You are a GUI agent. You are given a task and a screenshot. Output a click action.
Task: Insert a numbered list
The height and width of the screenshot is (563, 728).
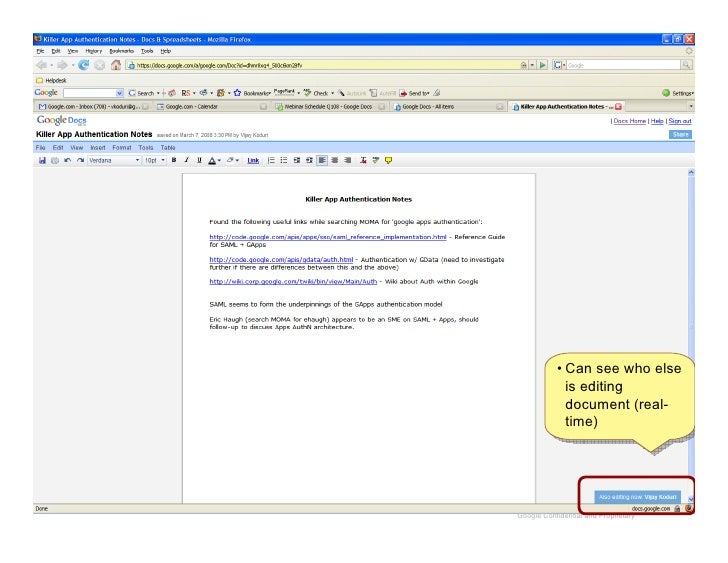point(271,161)
